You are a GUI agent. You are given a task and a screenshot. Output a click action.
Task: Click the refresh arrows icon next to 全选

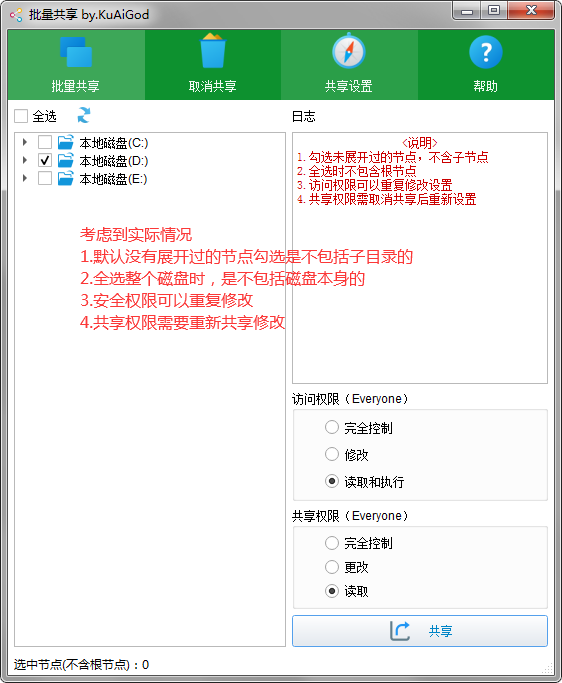[x=84, y=115]
